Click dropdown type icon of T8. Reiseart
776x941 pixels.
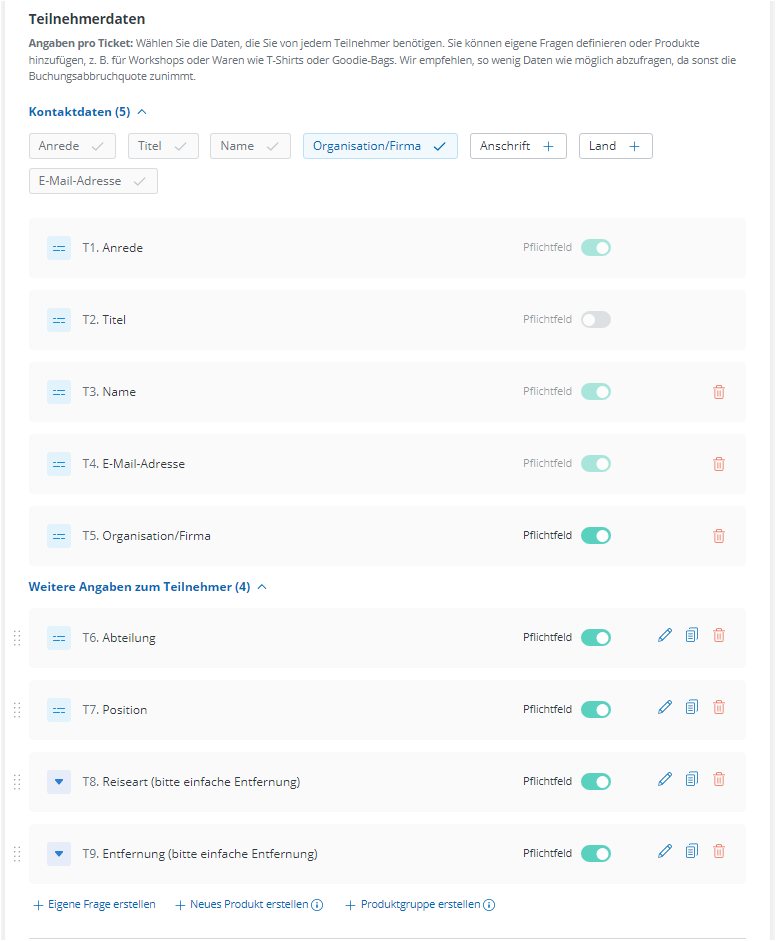pyautogui.click(x=59, y=781)
